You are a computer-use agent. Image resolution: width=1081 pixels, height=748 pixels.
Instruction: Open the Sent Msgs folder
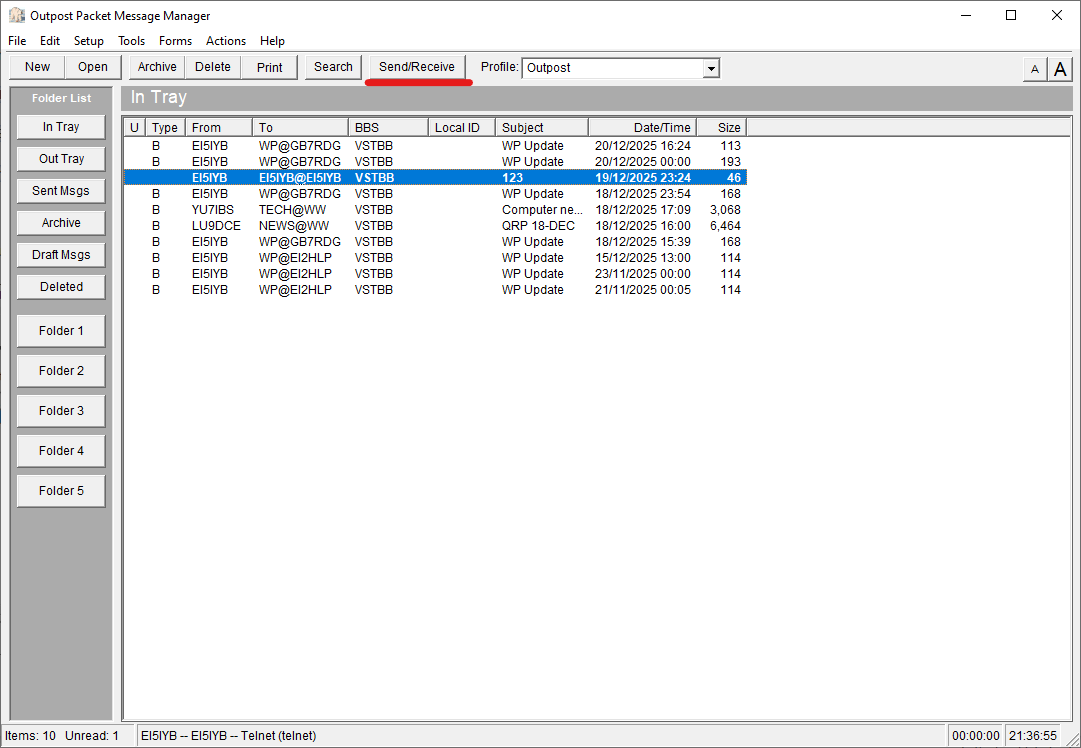click(x=61, y=191)
